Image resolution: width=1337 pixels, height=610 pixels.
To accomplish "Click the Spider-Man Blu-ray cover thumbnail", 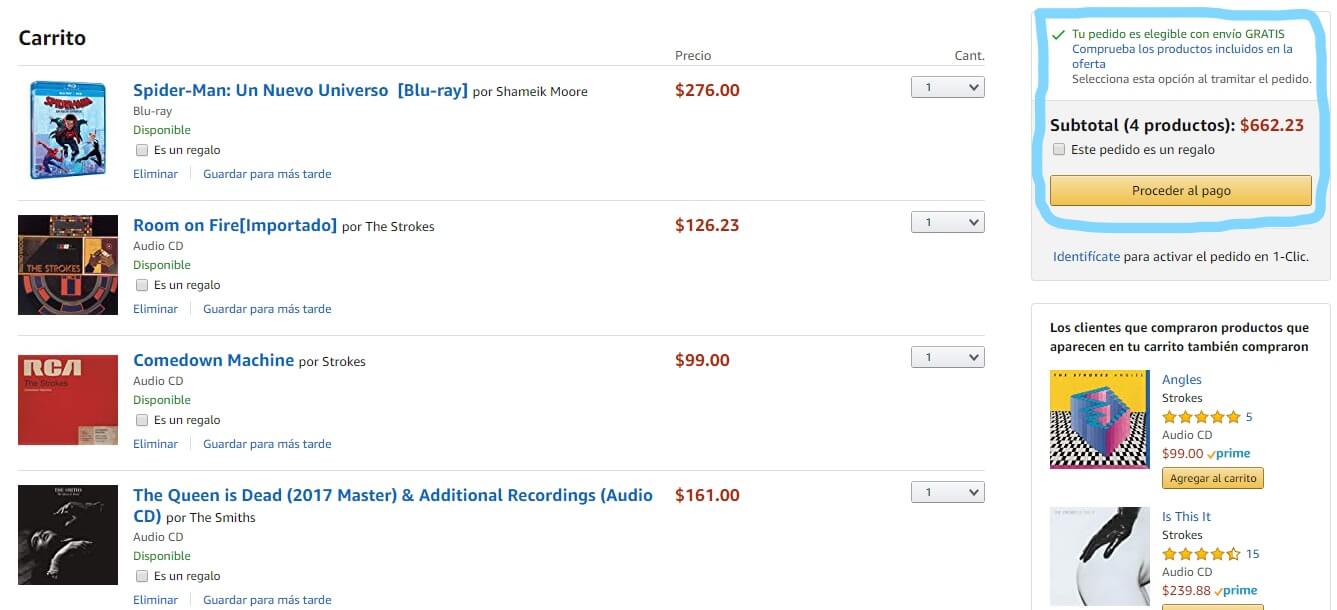I will (68, 130).
